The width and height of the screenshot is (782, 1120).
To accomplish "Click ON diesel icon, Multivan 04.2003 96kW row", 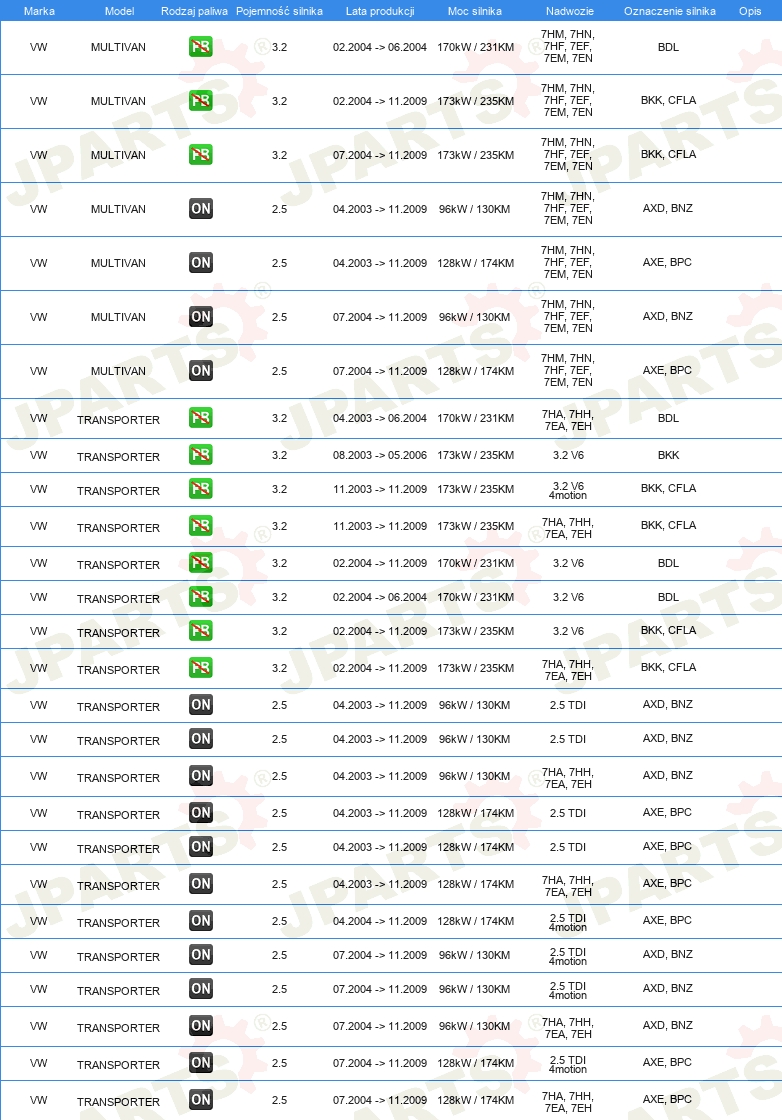I will point(201,209).
